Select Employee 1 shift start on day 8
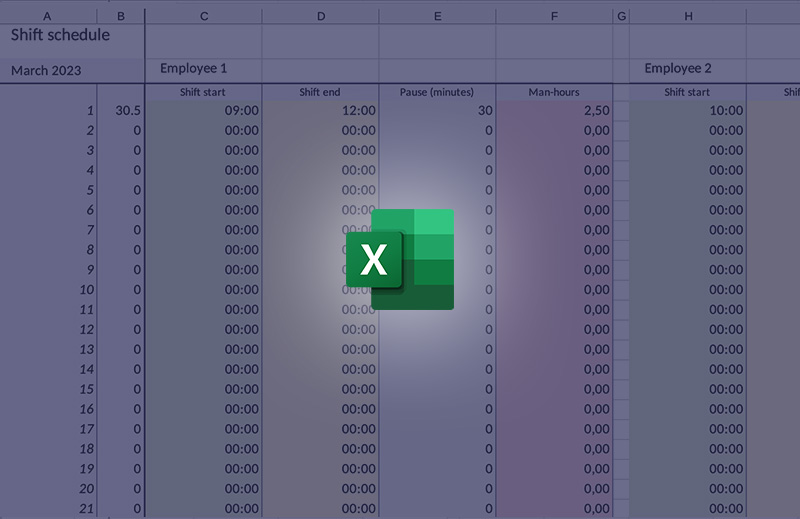This screenshot has width=800, height=519. coord(204,250)
